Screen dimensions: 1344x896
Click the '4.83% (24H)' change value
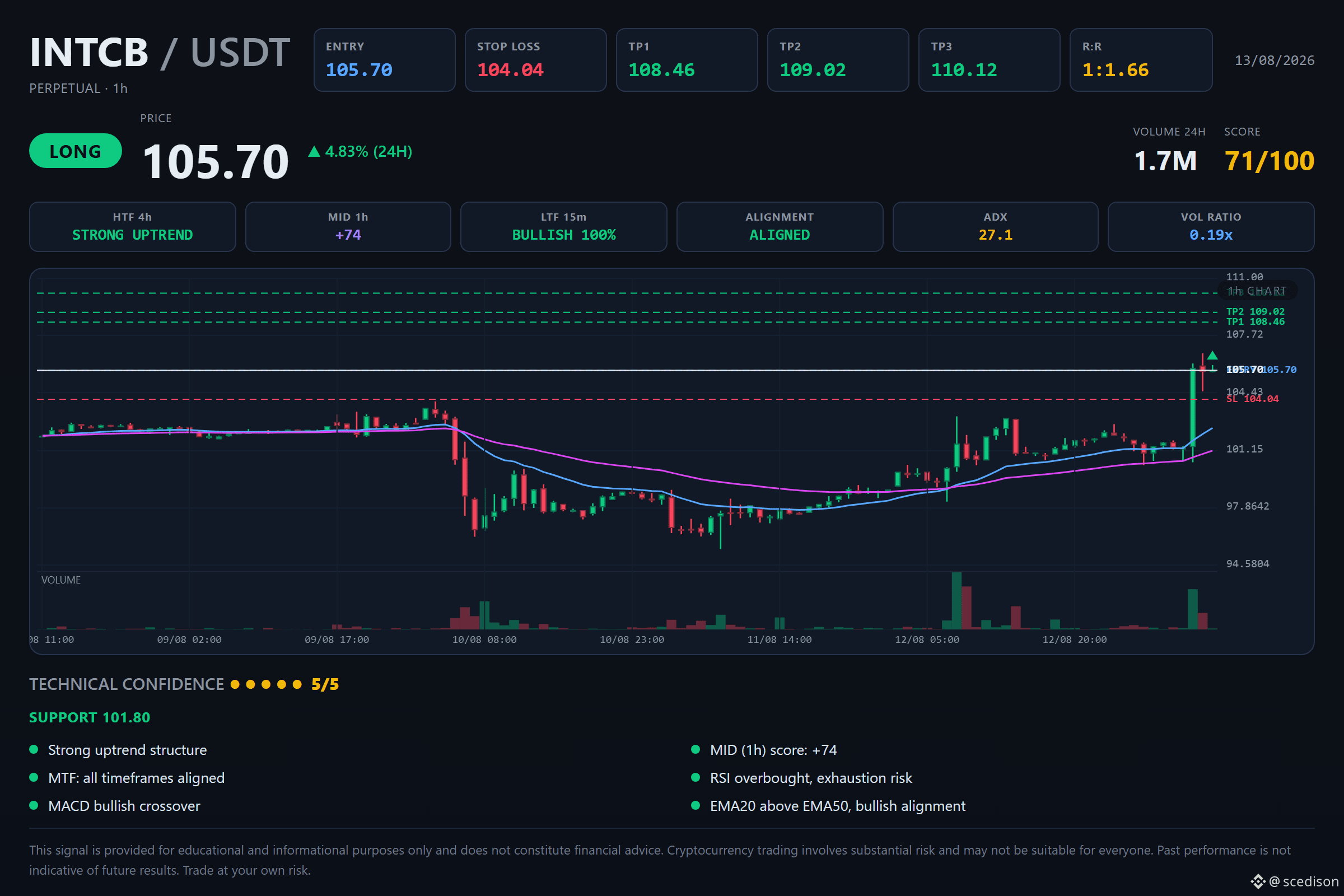(368, 151)
